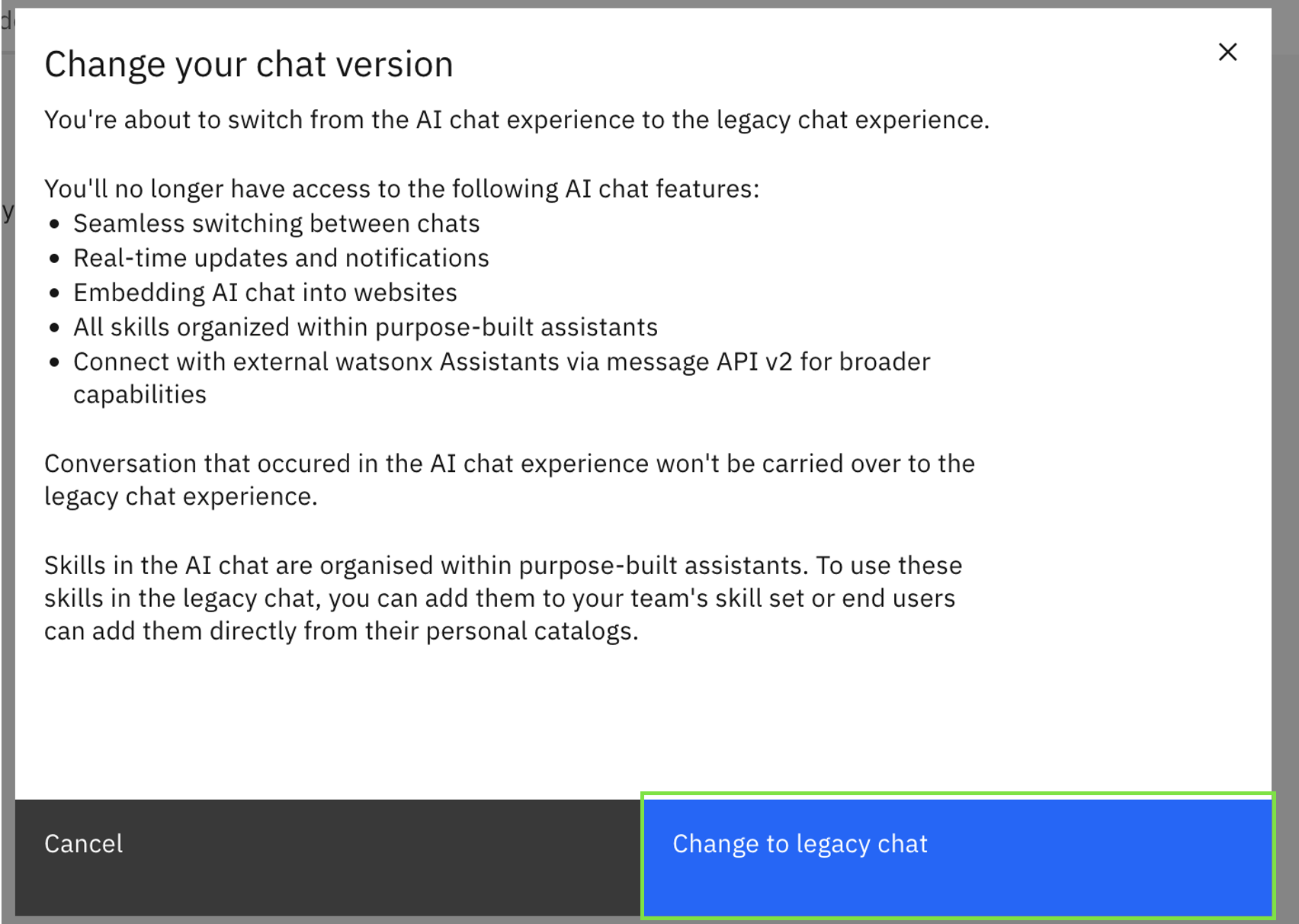Click the "You'll no longer have access" line
The width and height of the screenshot is (1299, 924).
401,189
